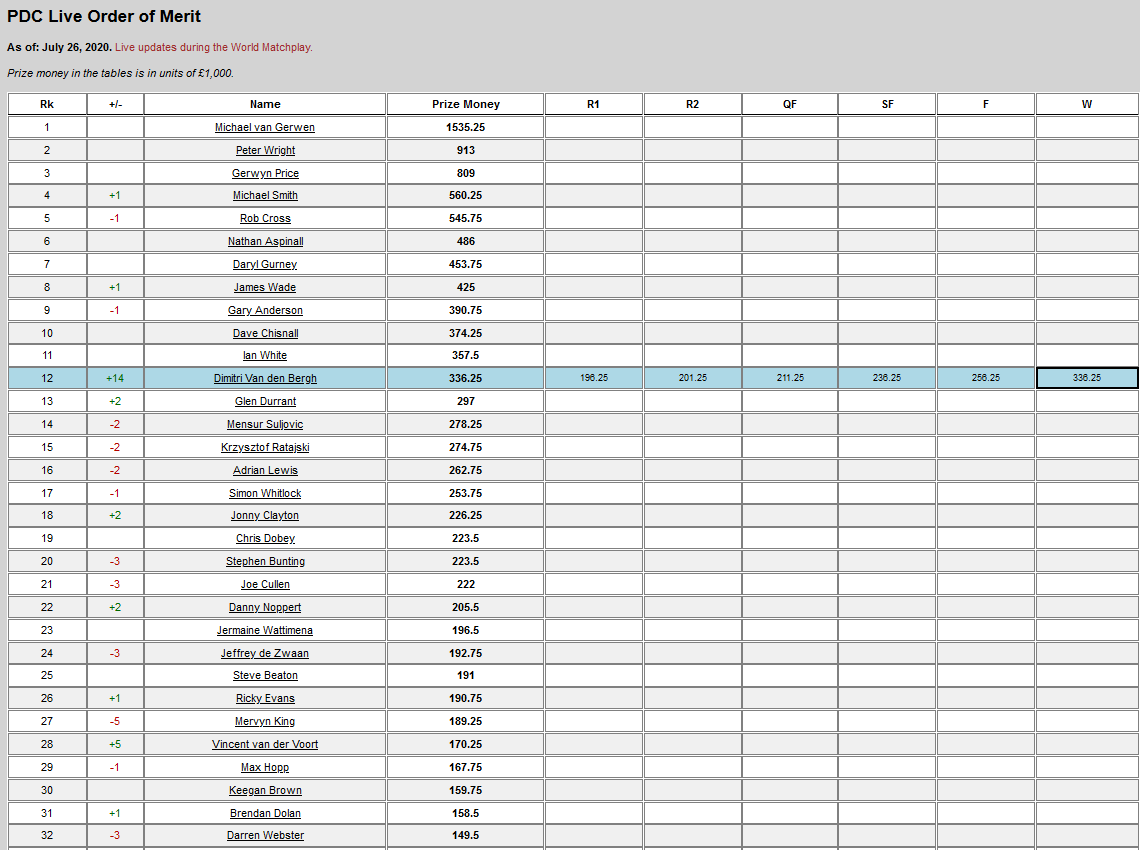Viewport: 1140px width, 850px height.
Task: Click the W column header
Action: [1087, 104]
